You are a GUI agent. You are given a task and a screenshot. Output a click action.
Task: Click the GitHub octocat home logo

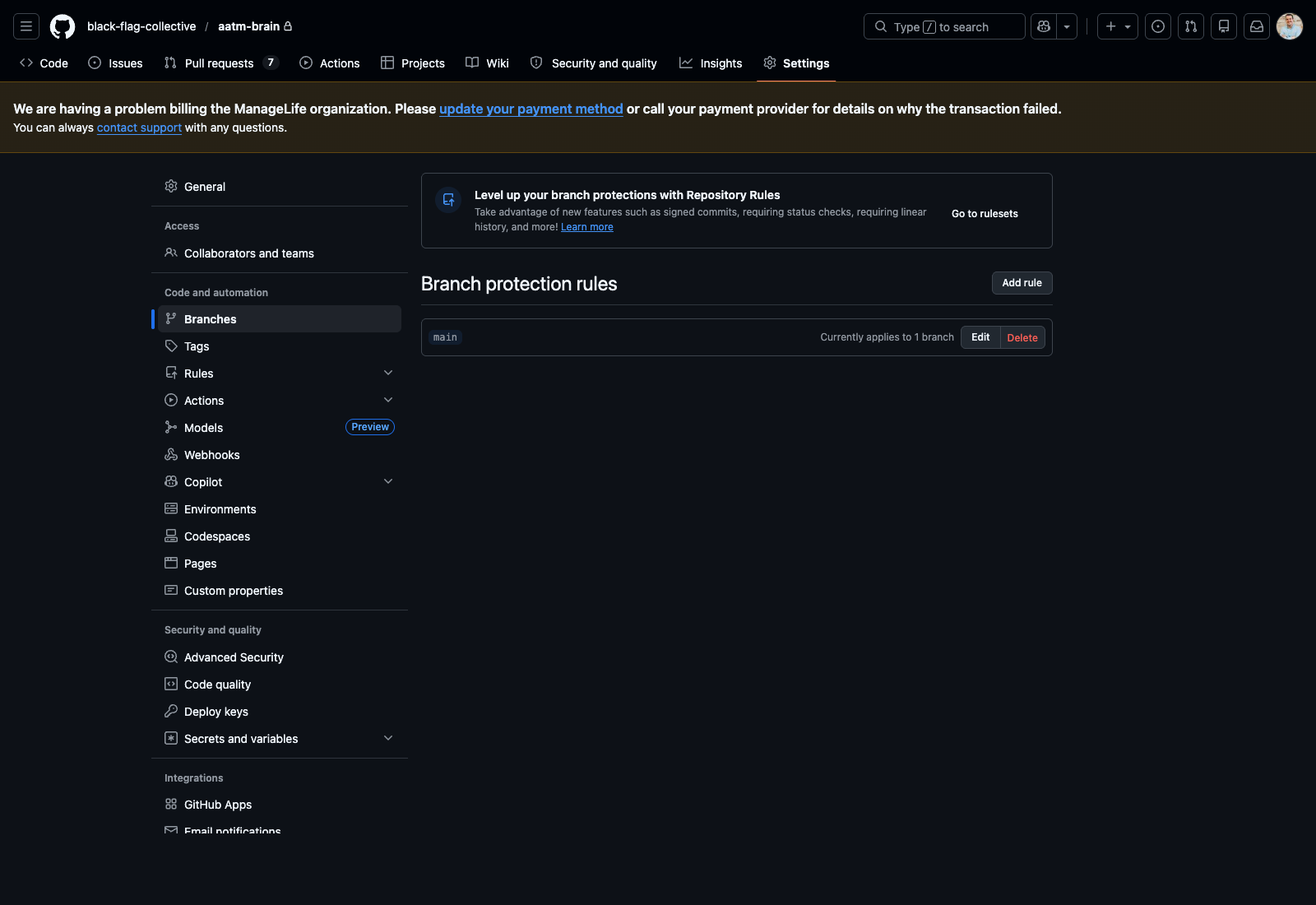(63, 26)
